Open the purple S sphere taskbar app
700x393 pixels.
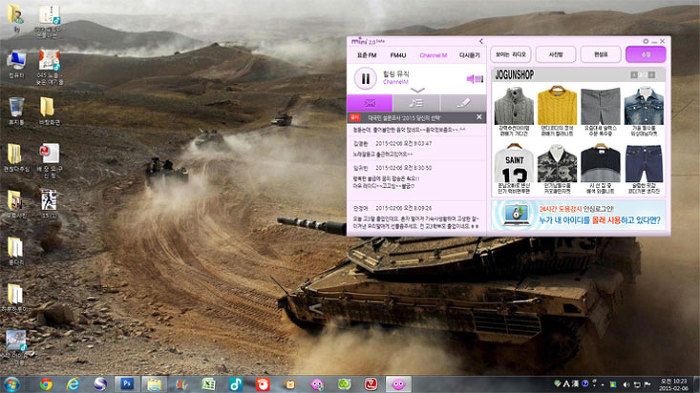(x=100, y=384)
